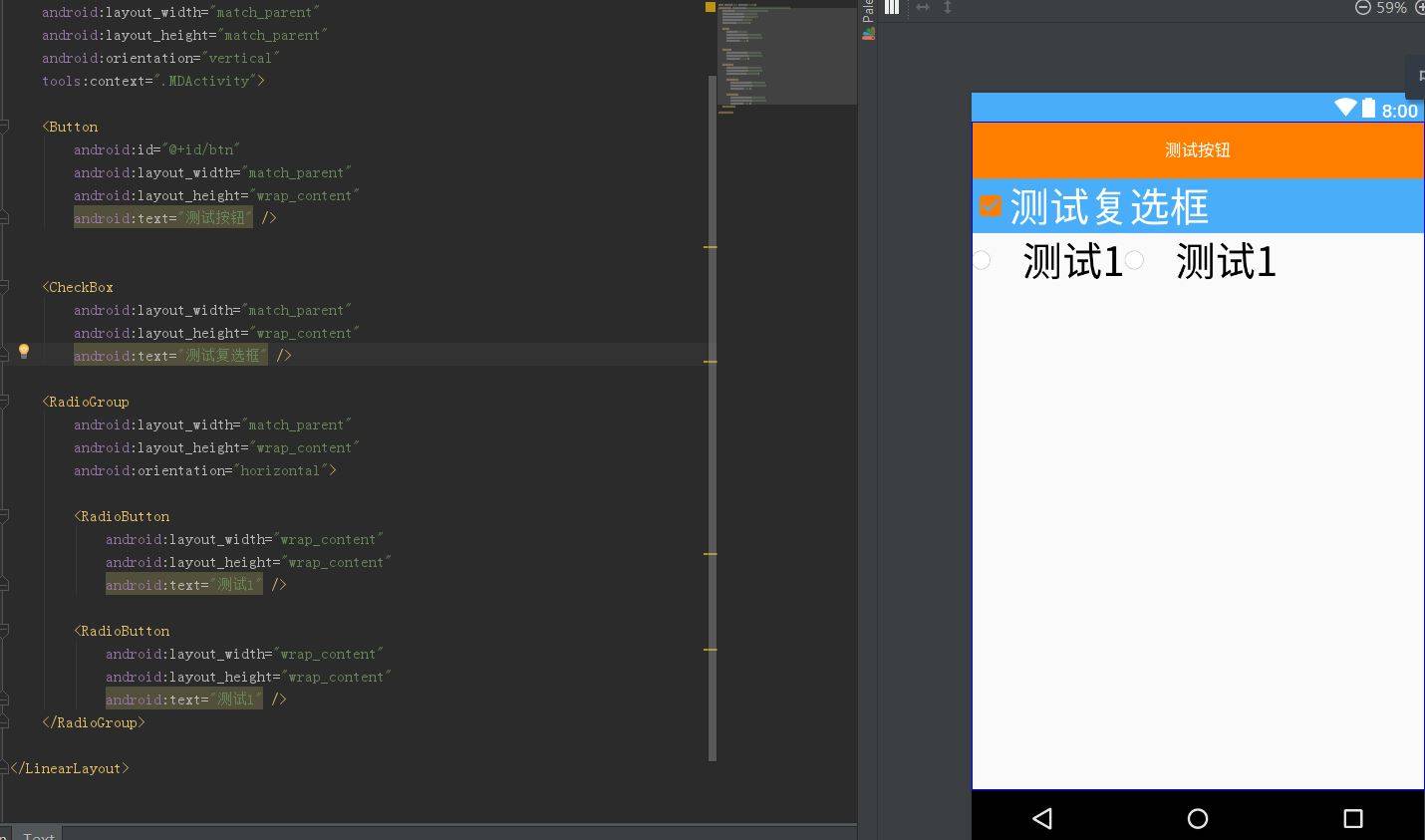
Task: Click the battery icon in the preview status bar
Action: [x=1368, y=108]
